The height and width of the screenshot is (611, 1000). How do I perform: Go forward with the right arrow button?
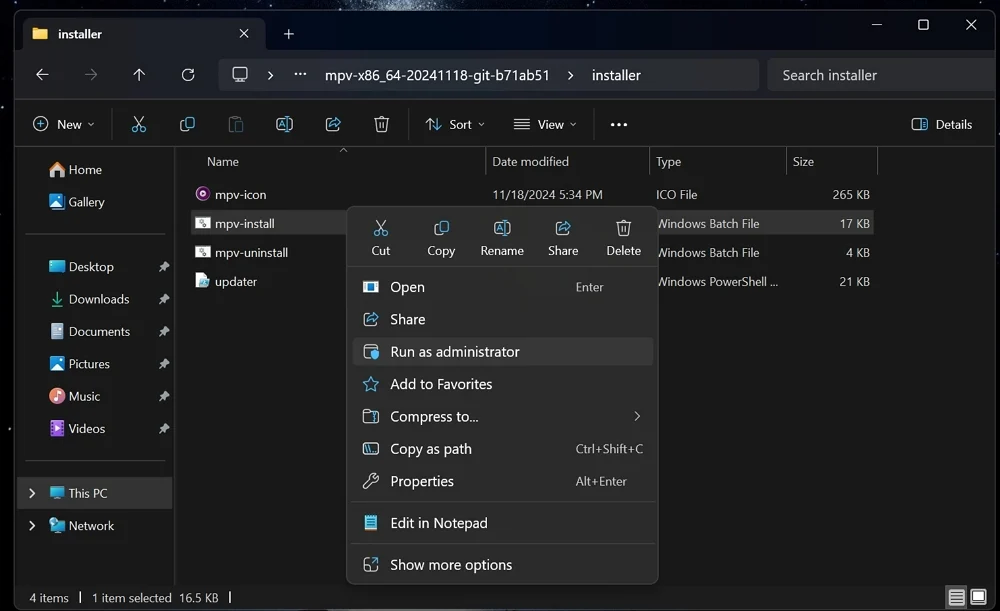(x=91, y=75)
